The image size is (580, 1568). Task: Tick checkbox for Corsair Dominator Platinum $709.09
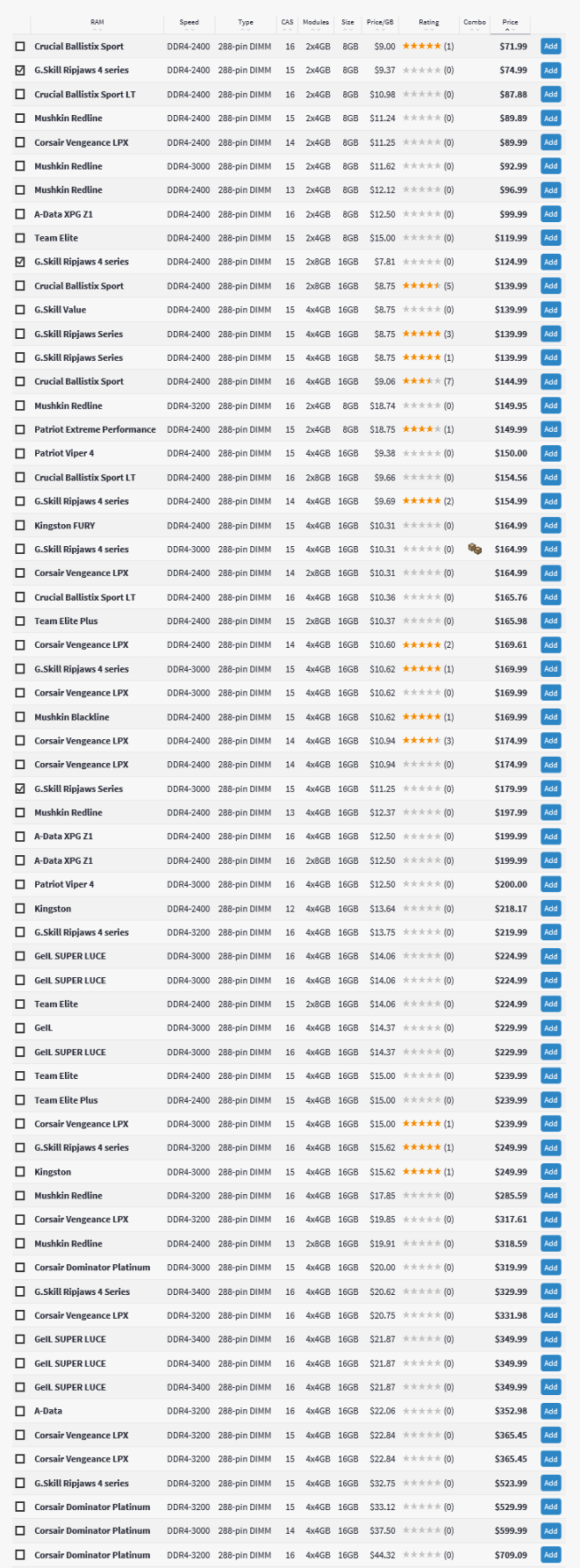click(20, 1555)
